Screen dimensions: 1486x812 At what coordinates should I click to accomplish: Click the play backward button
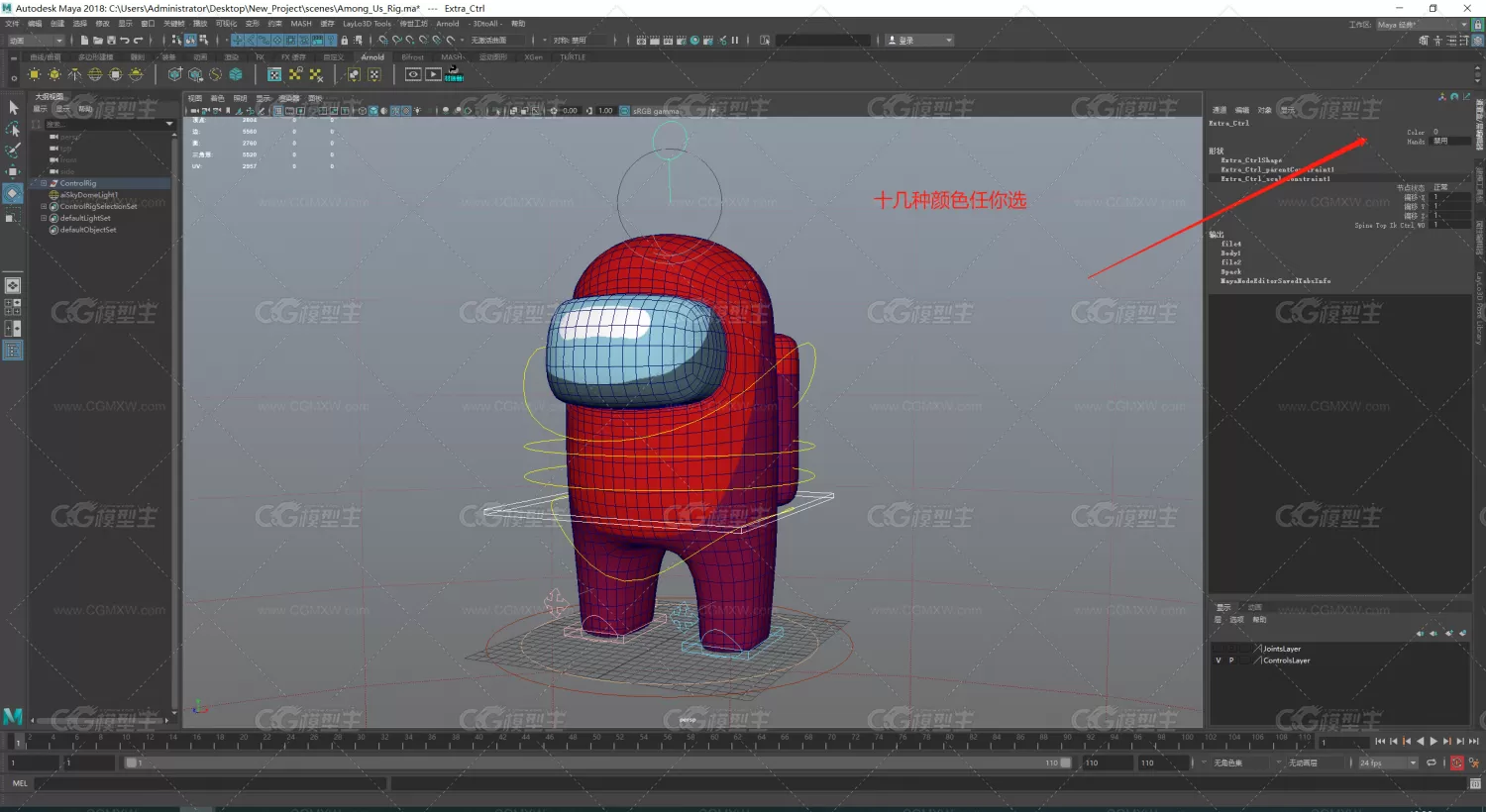(1420, 742)
